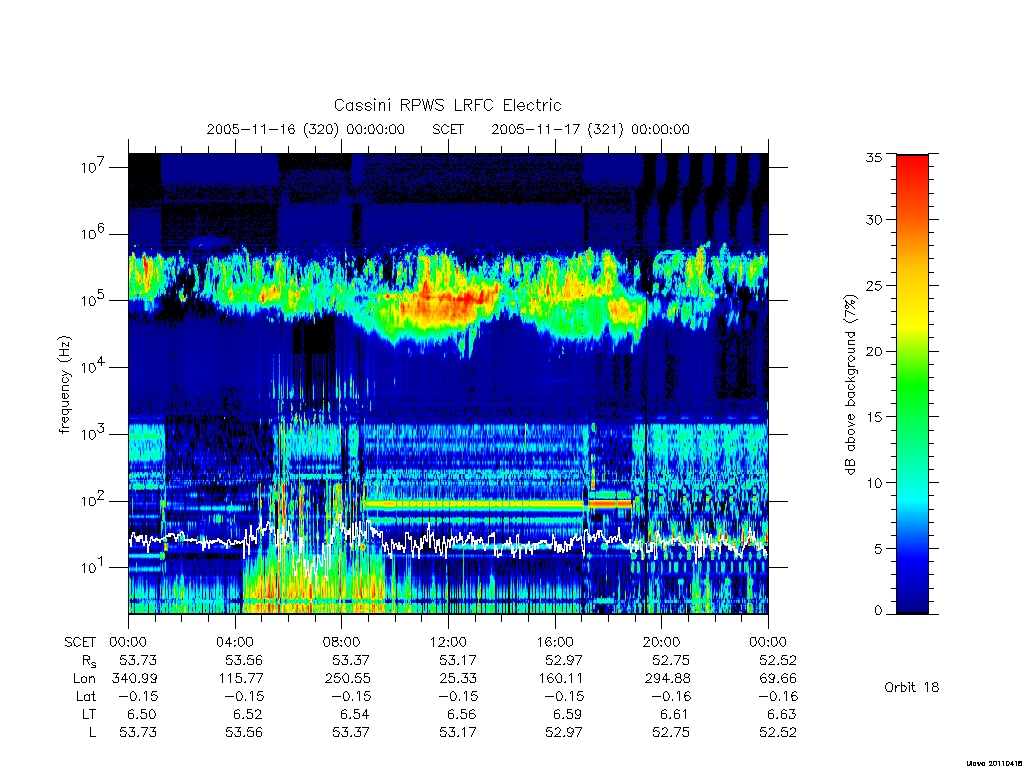Click the frequency (Hz) axis label

(x=64, y=384)
